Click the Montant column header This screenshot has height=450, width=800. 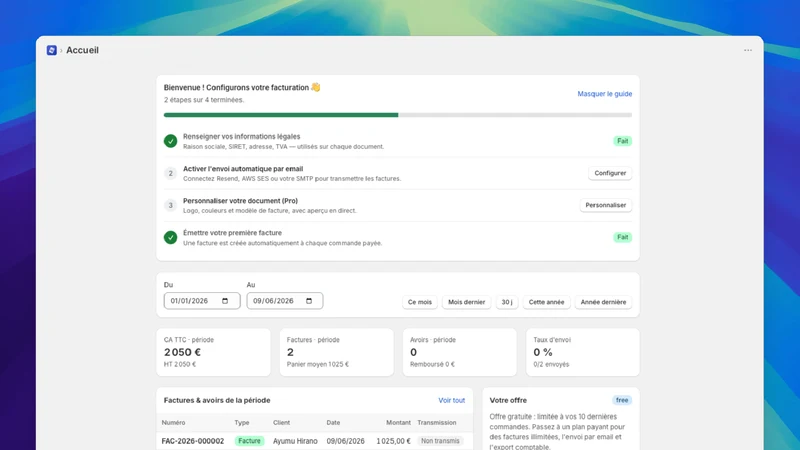[398, 422]
